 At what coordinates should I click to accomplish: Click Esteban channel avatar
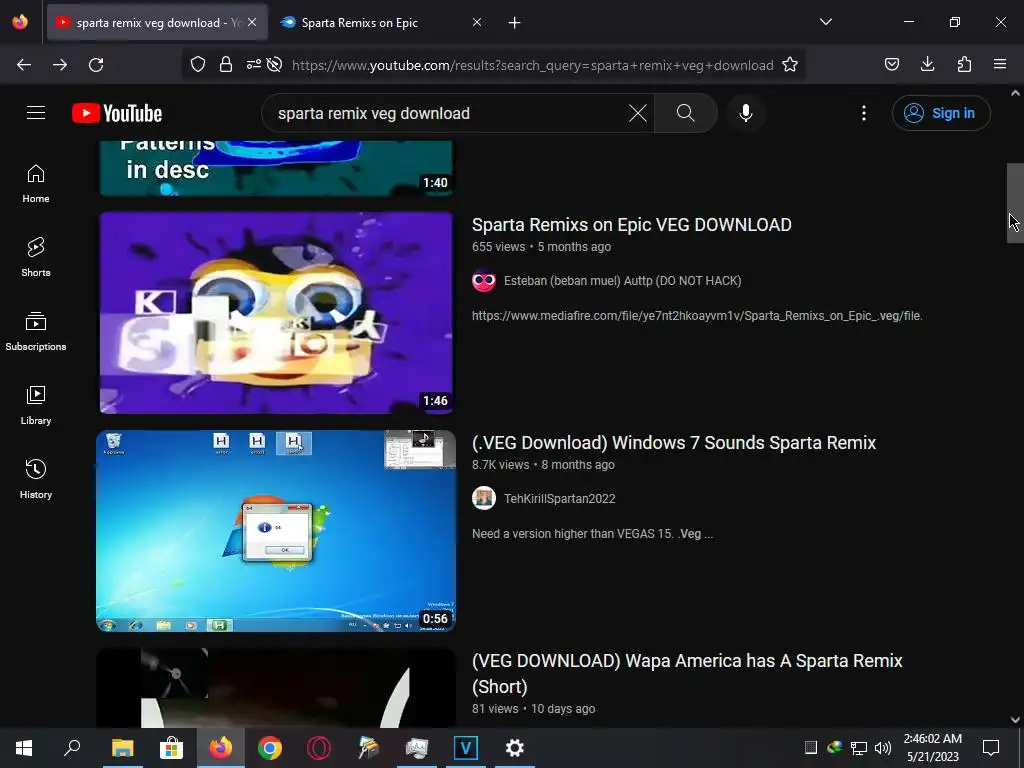pyautogui.click(x=484, y=281)
